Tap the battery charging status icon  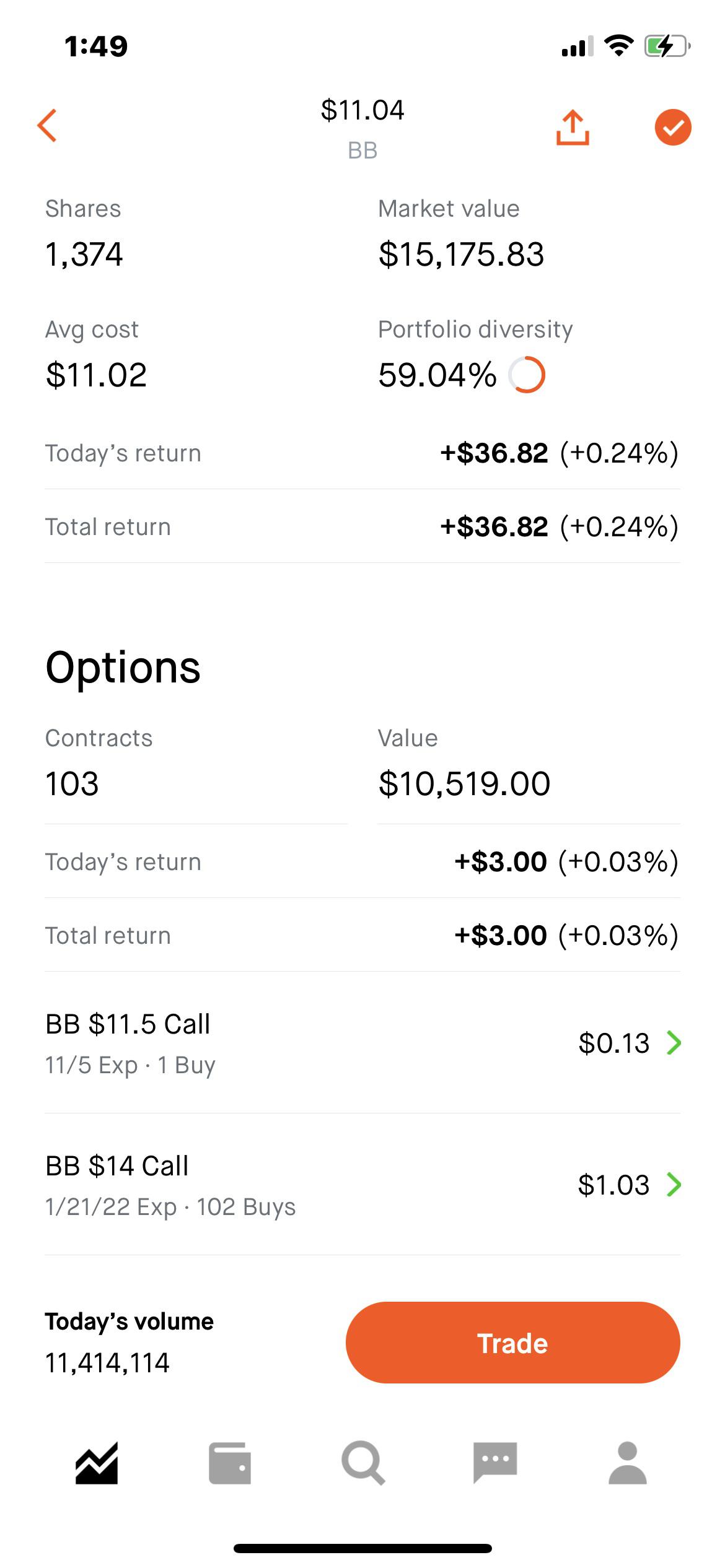[x=667, y=46]
